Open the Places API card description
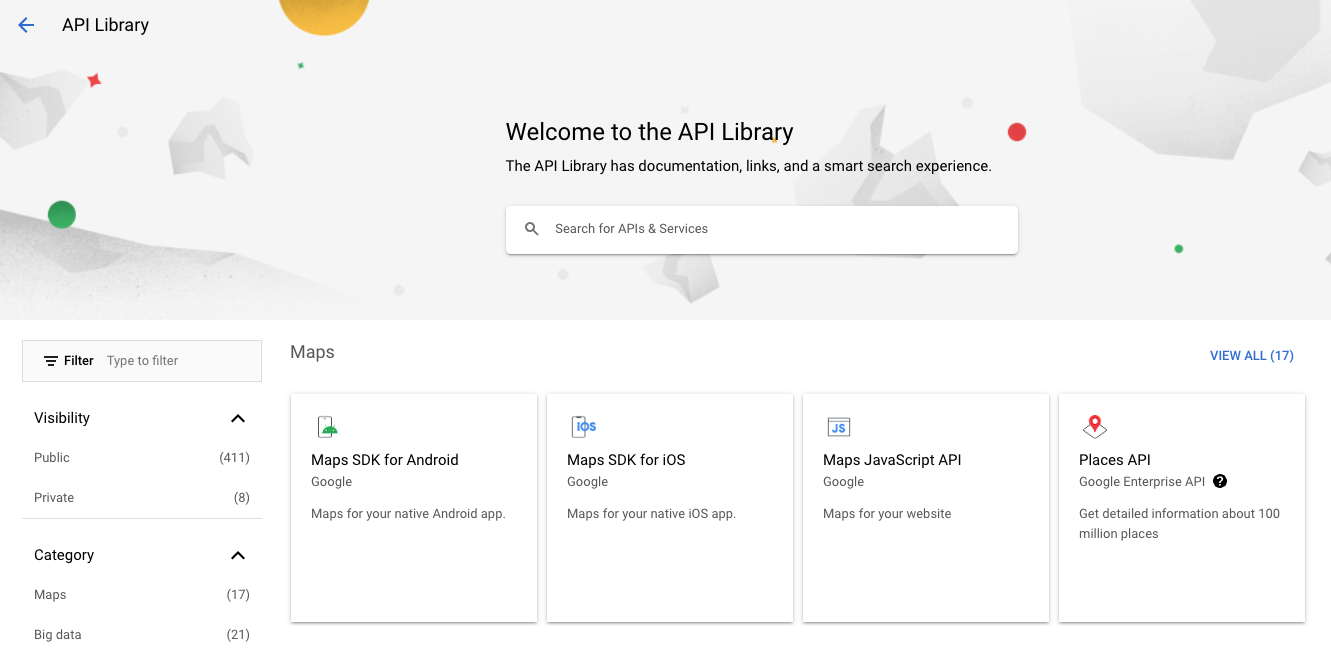The width and height of the screenshot is (1331, 652). pos(1179,523)
